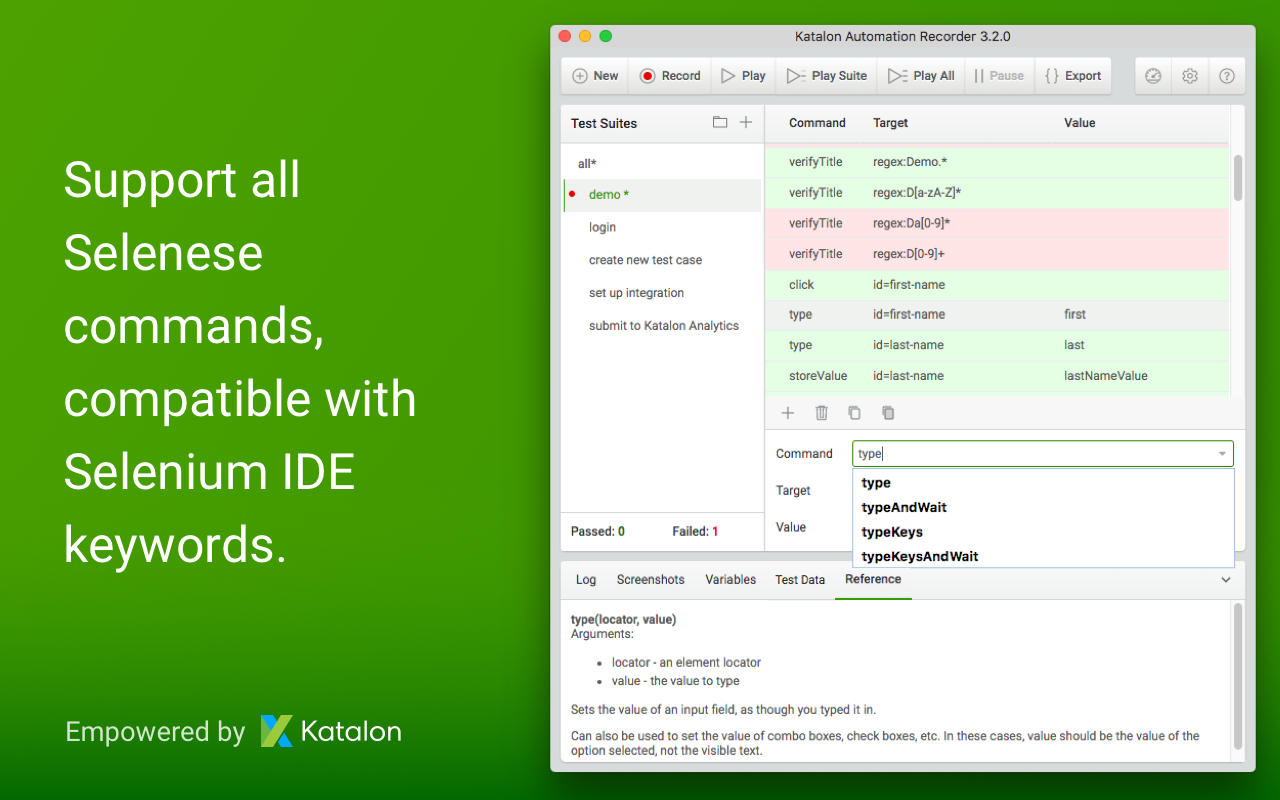
Task: Switch to the Test Data tab
Action: [x=800, y=580]
